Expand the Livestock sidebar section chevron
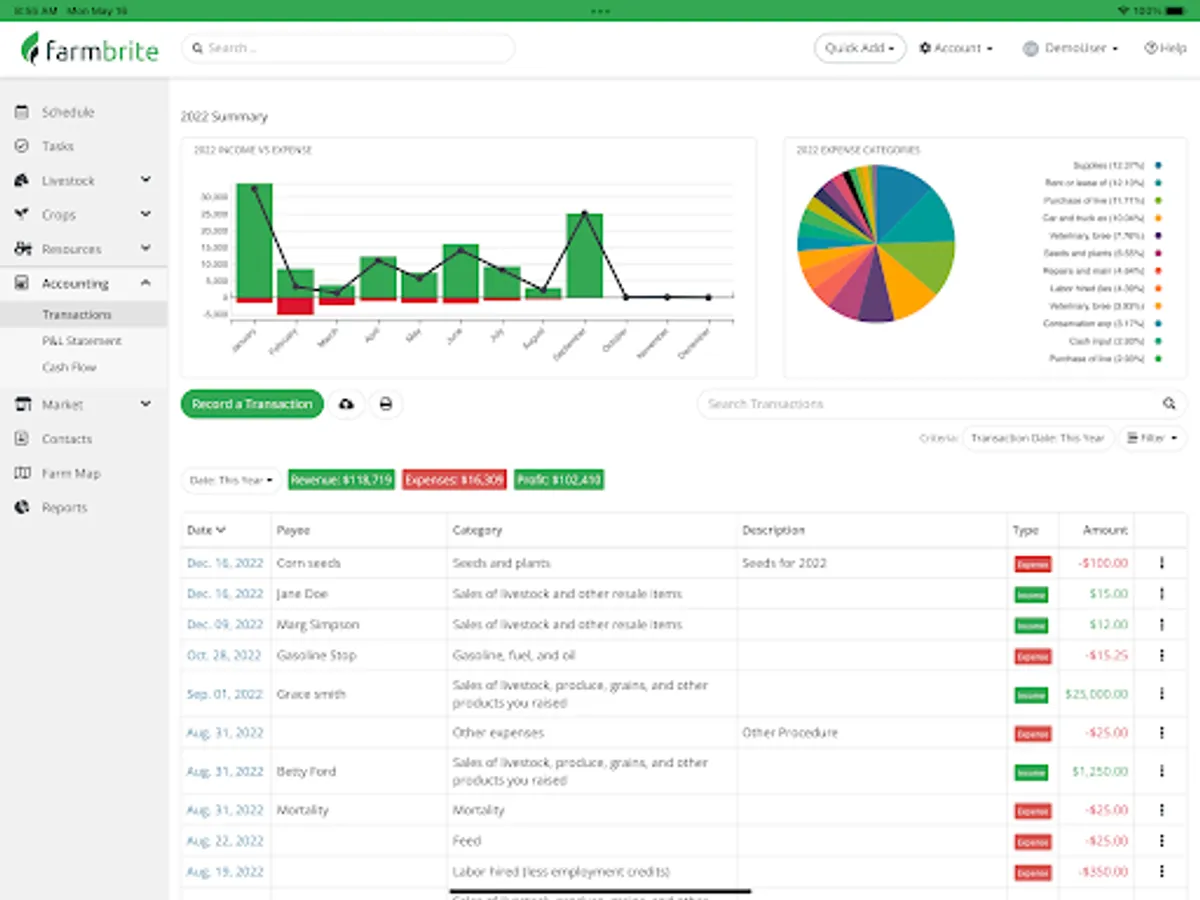The image size is (1200, 900). coord(146,180)
